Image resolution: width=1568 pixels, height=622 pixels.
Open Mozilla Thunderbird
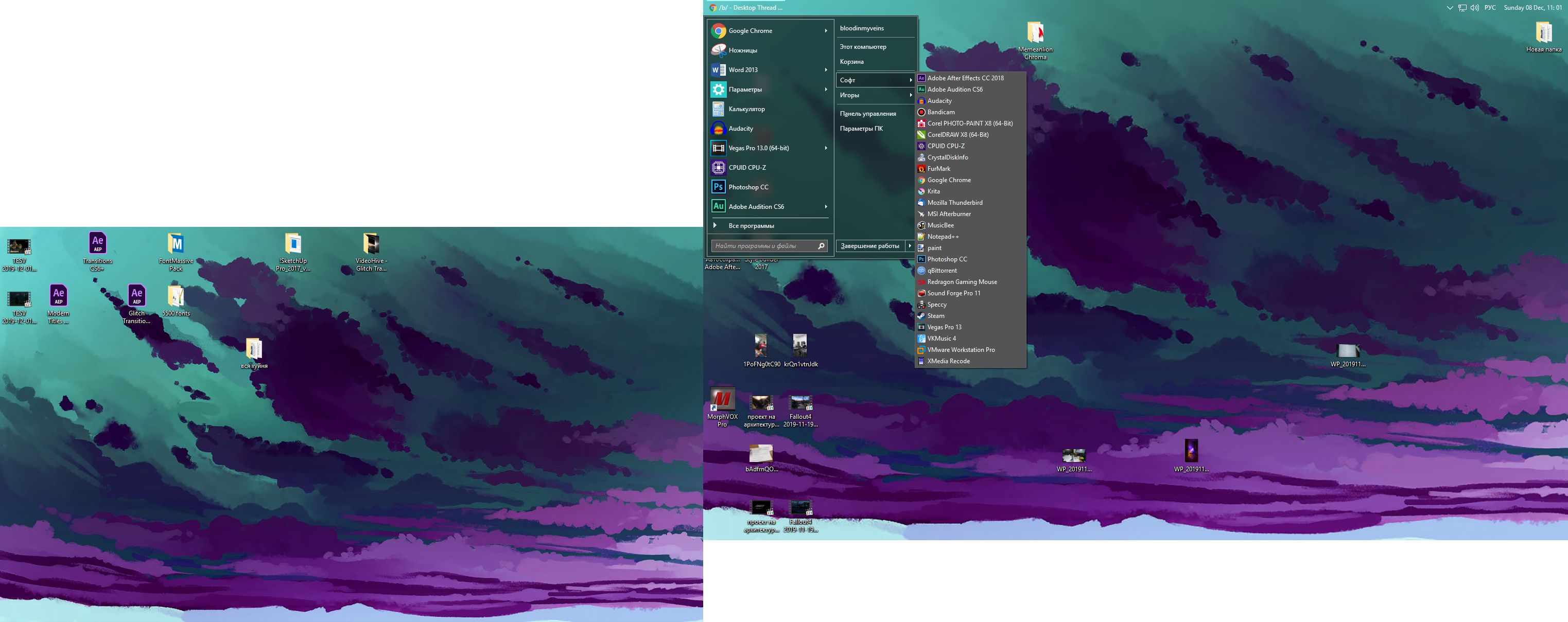971,203
